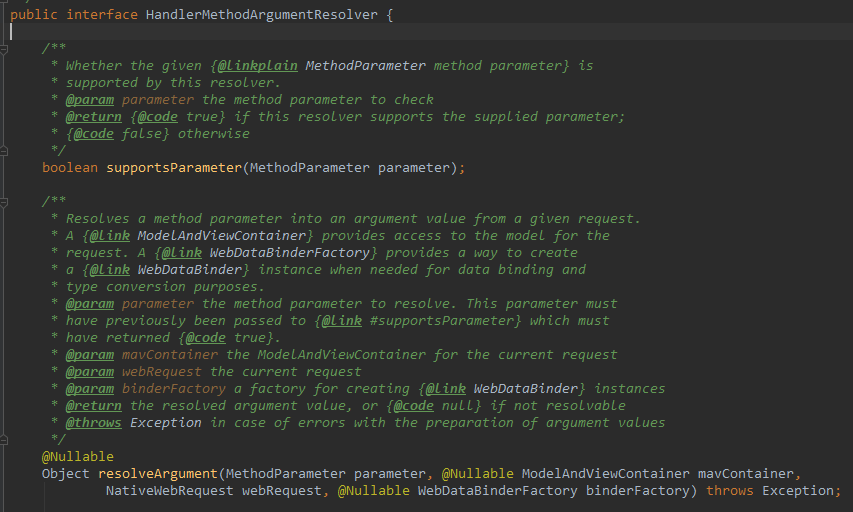
Task: Collapse the Javadoc fold above supportsParameter
Action: click(4, 50)
